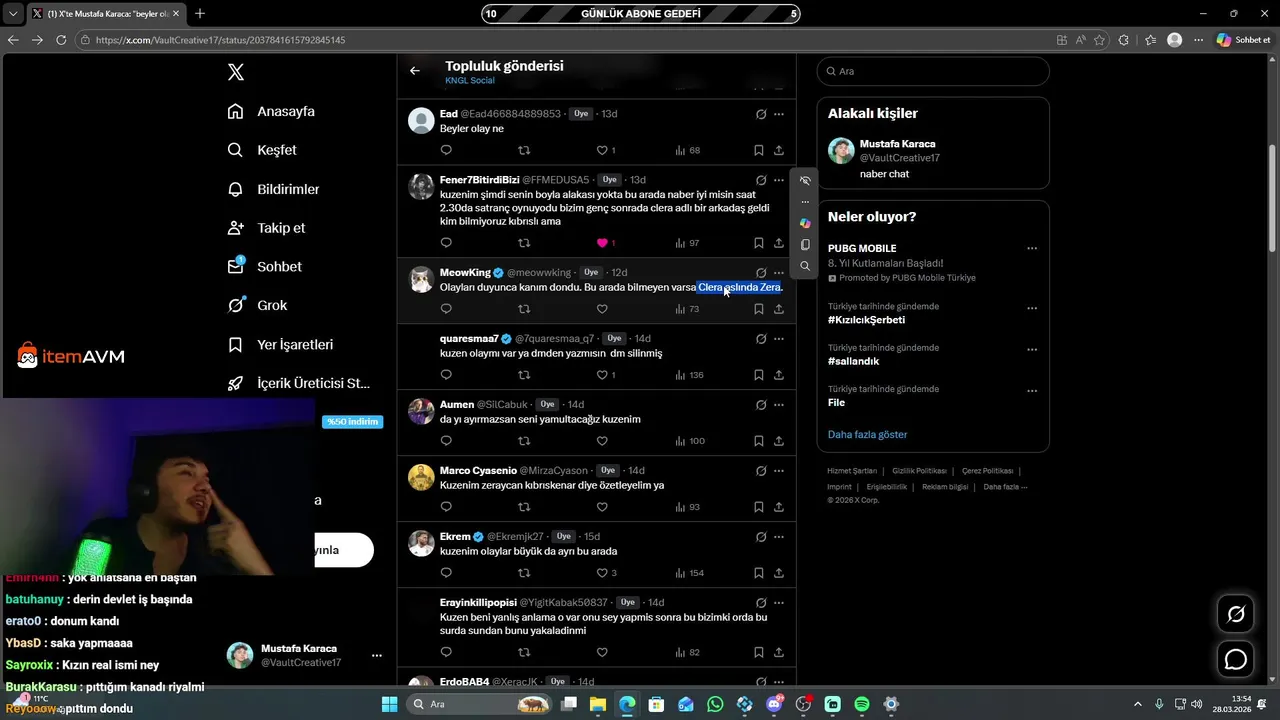The image size is (1280, 720).
Task: Open Spotify from the taskbar
Action: click(862, 704)
